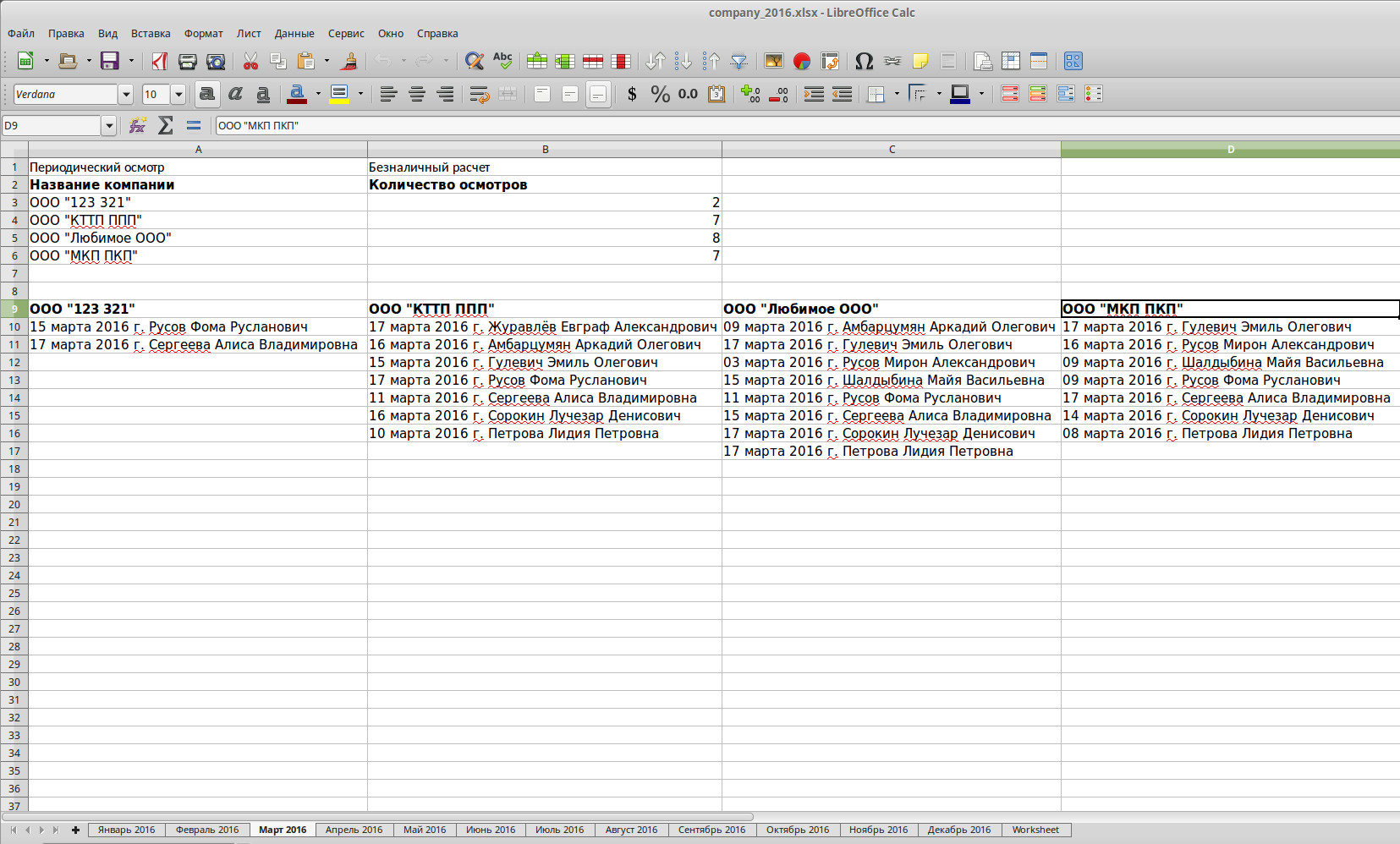Click the Clone Formatting paintbrush icon
Viewport: 1400px width, 844px height.
pos(348,61)
